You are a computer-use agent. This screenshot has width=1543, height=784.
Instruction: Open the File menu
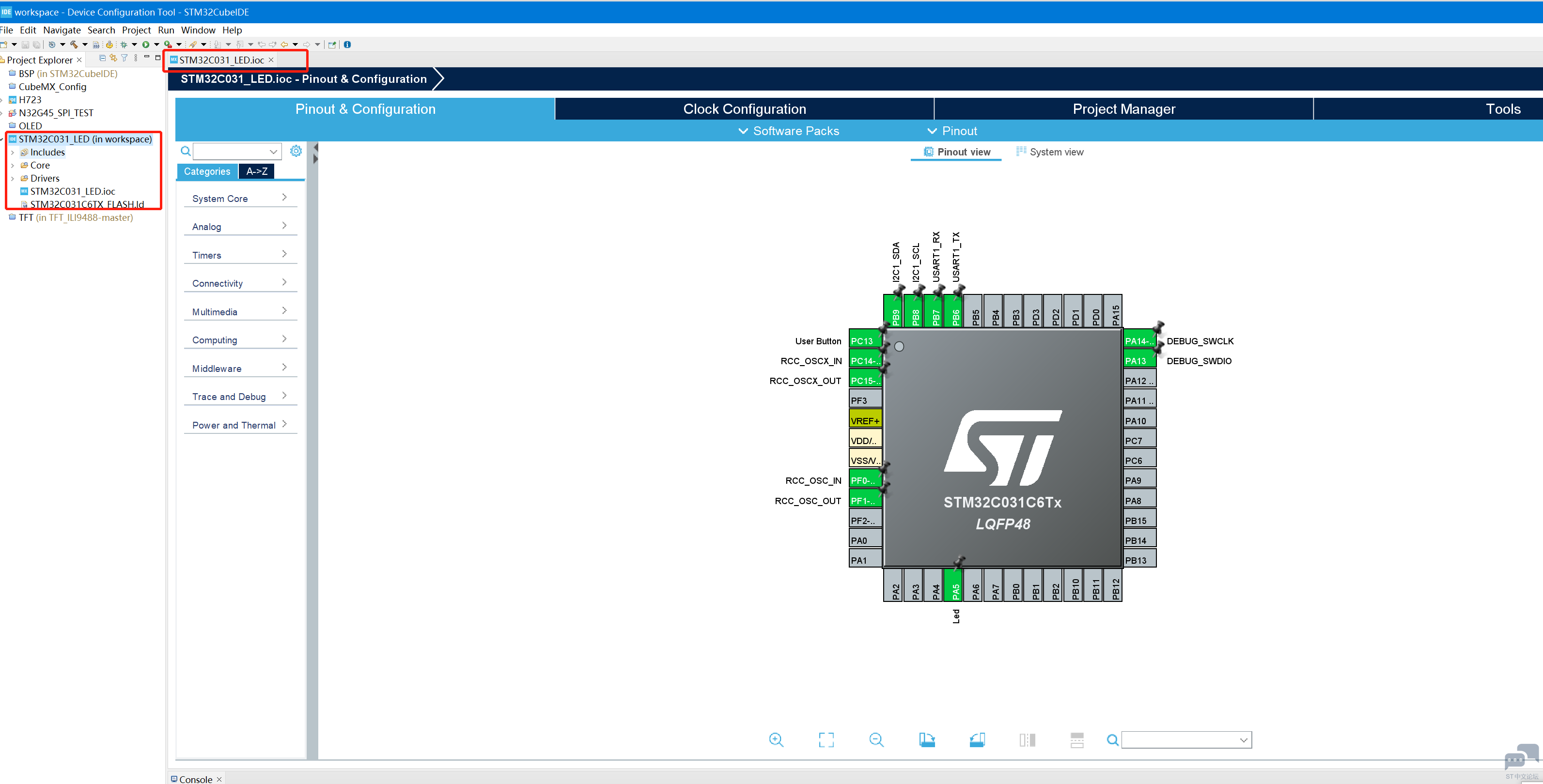(x=7, y=30)
